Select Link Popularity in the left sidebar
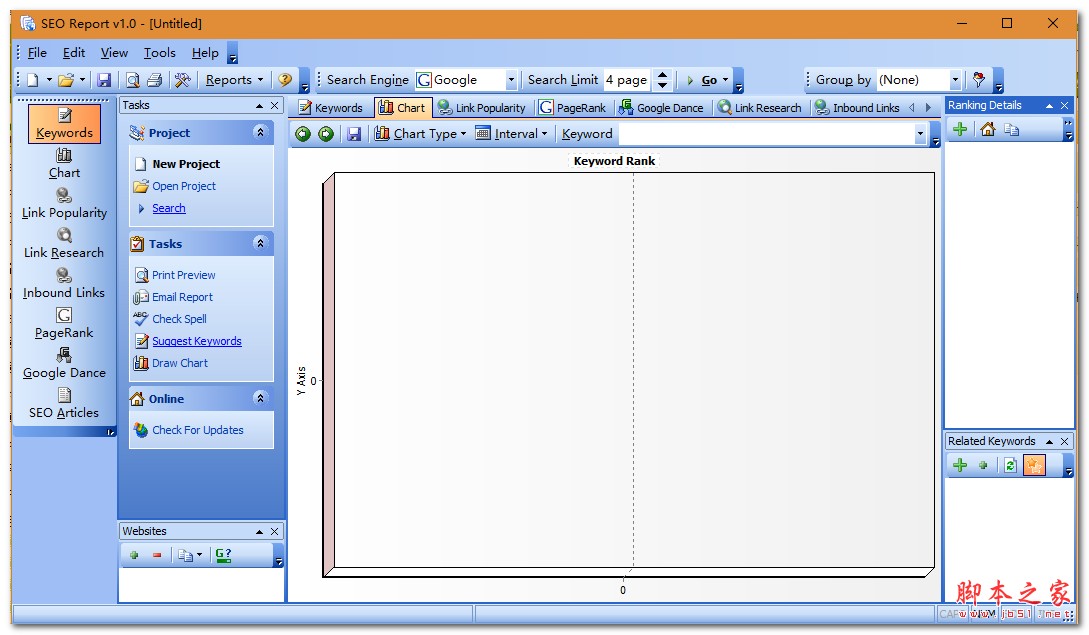The height and width of the screenshot is (635, 1089). pyautogui.click(x=65, y=204)
